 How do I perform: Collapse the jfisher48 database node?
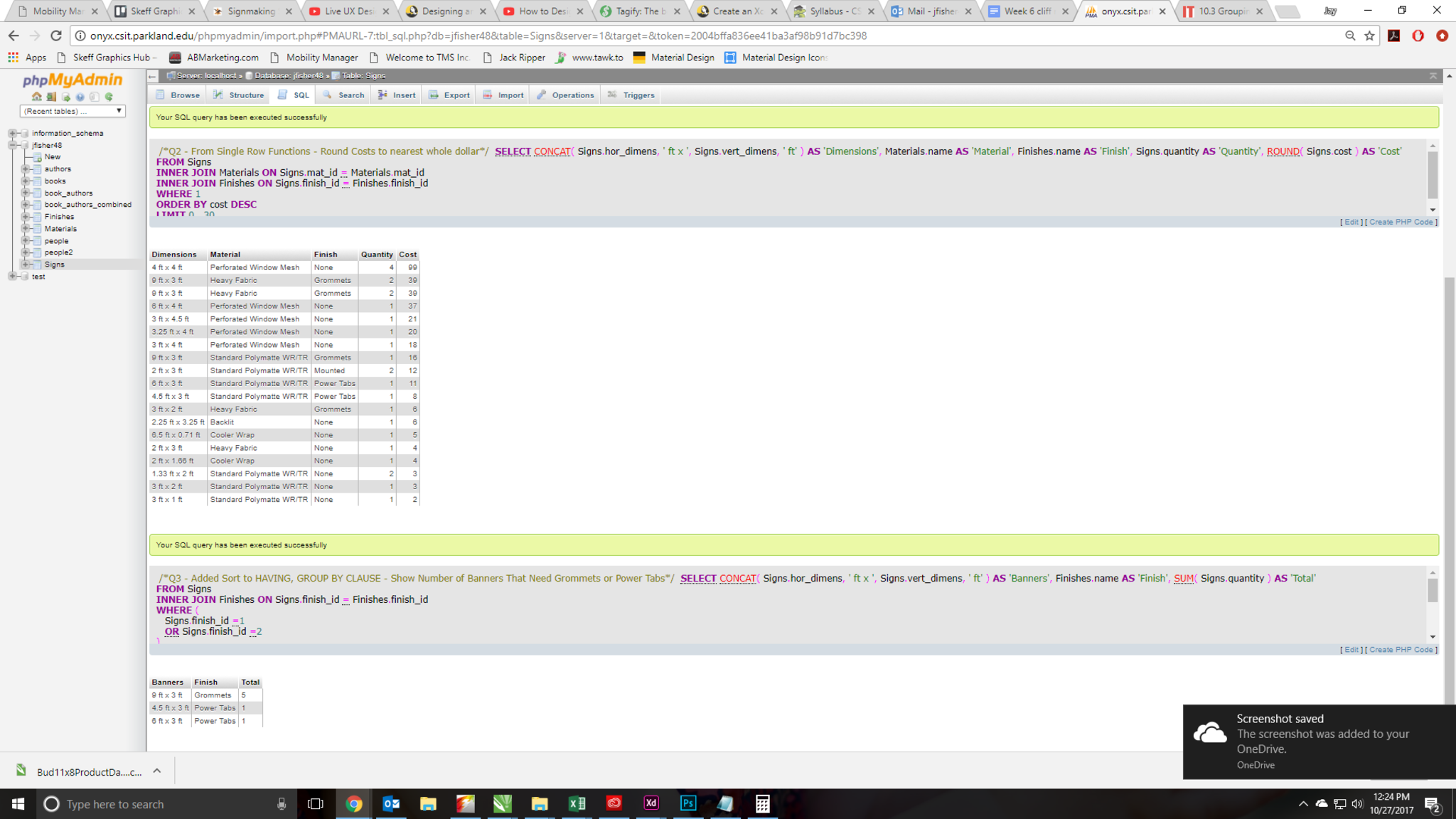tap(13, 145)
